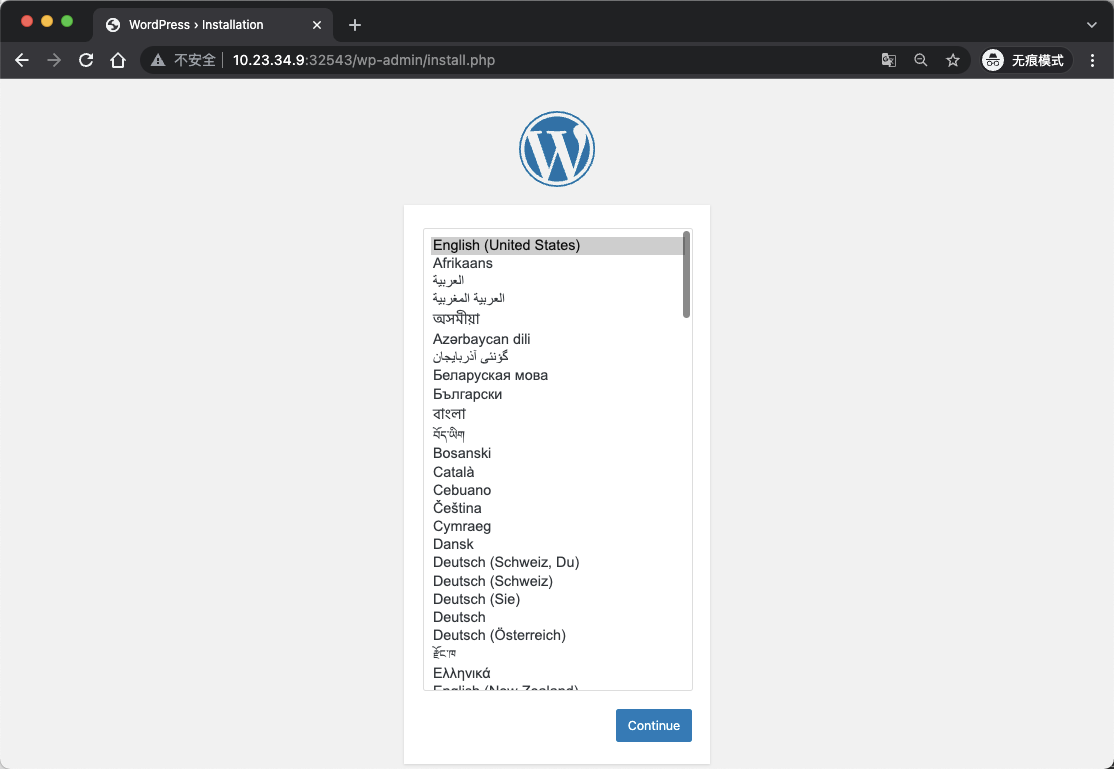Screen dimensions: 1114x769
Task: Choose বাংলা language option
Action: [x=557, y=414]
